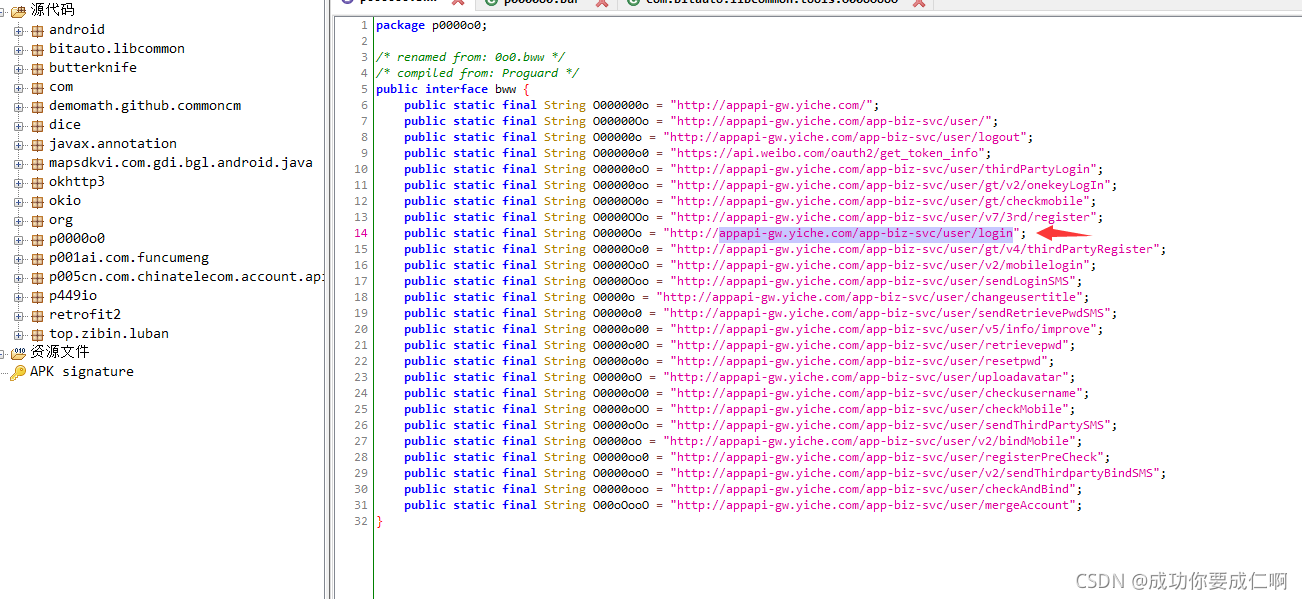
Task: Click the highlighted user/login URL string
Action: tap(866, 233)
